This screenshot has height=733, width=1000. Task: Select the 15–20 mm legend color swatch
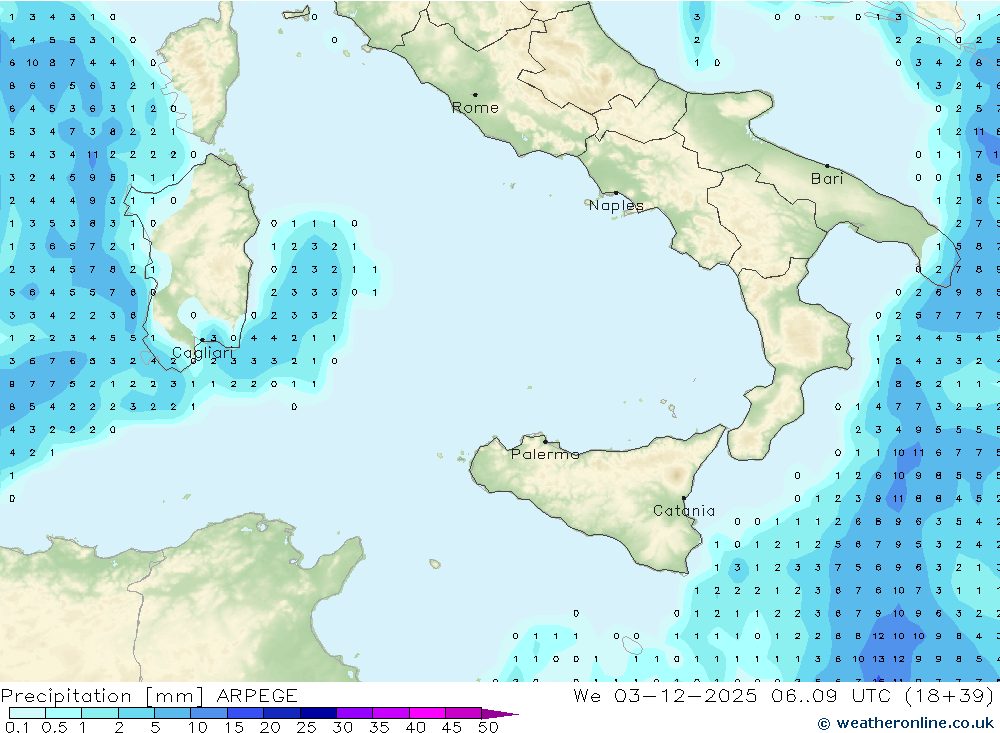(245, 713)
